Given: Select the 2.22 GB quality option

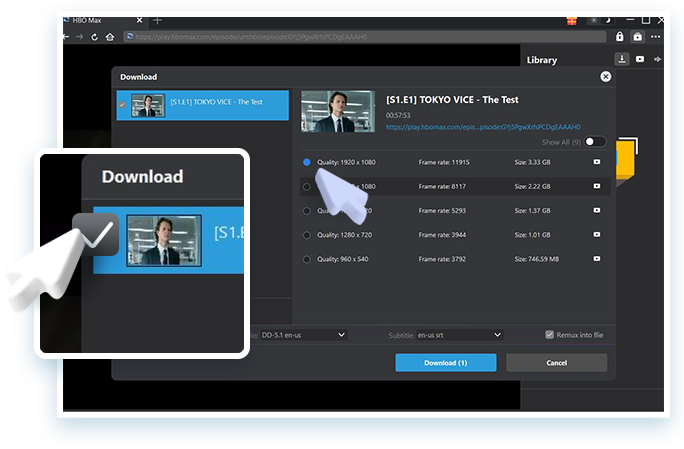Looking at the screenshot, I should 307,187.
